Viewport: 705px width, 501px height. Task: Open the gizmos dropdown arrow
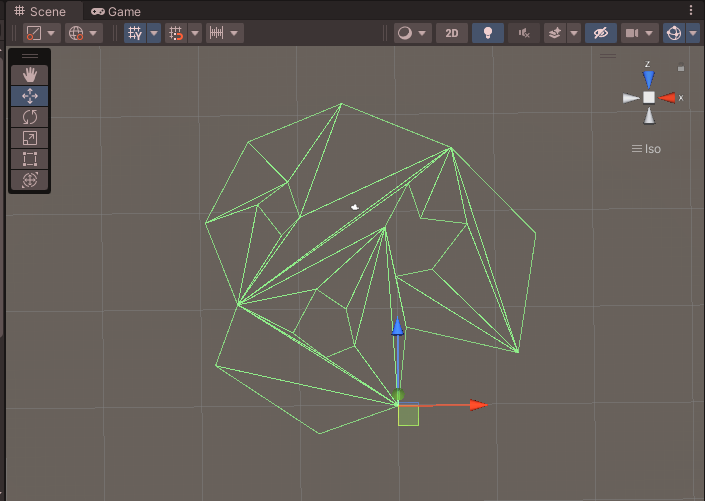[x=693, y=33]
